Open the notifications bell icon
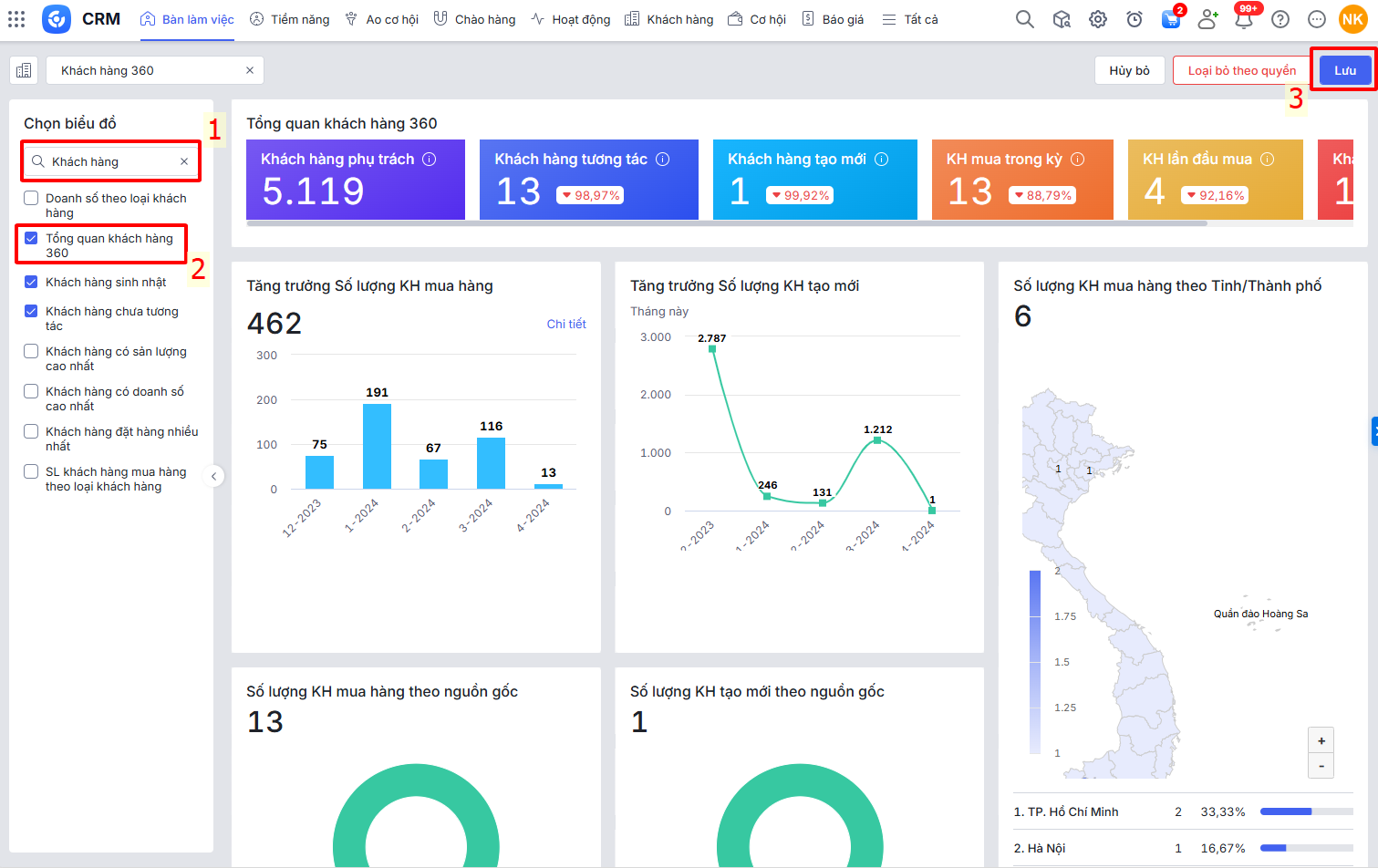Screen dimensions: 1378x868 tap(1243, 19)
